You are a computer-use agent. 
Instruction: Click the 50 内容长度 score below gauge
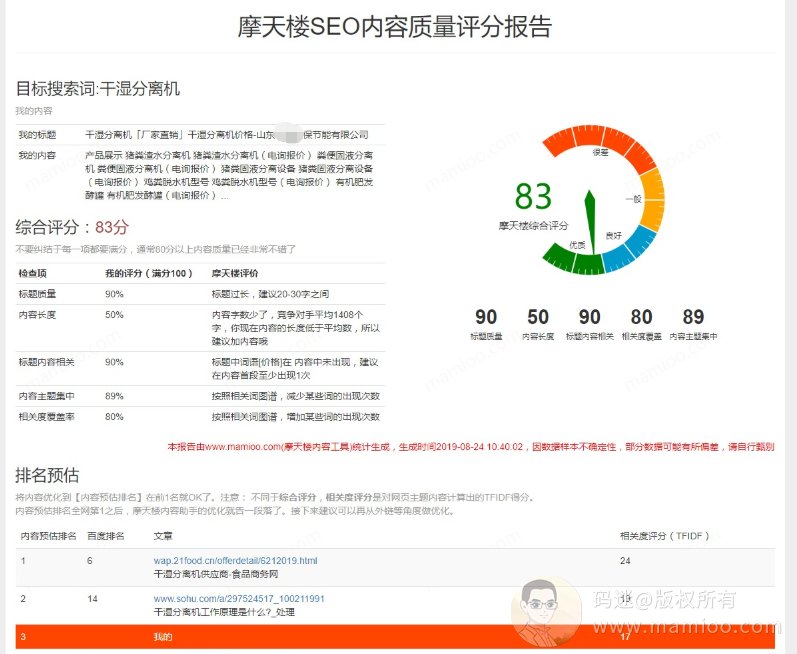point(538,318)
